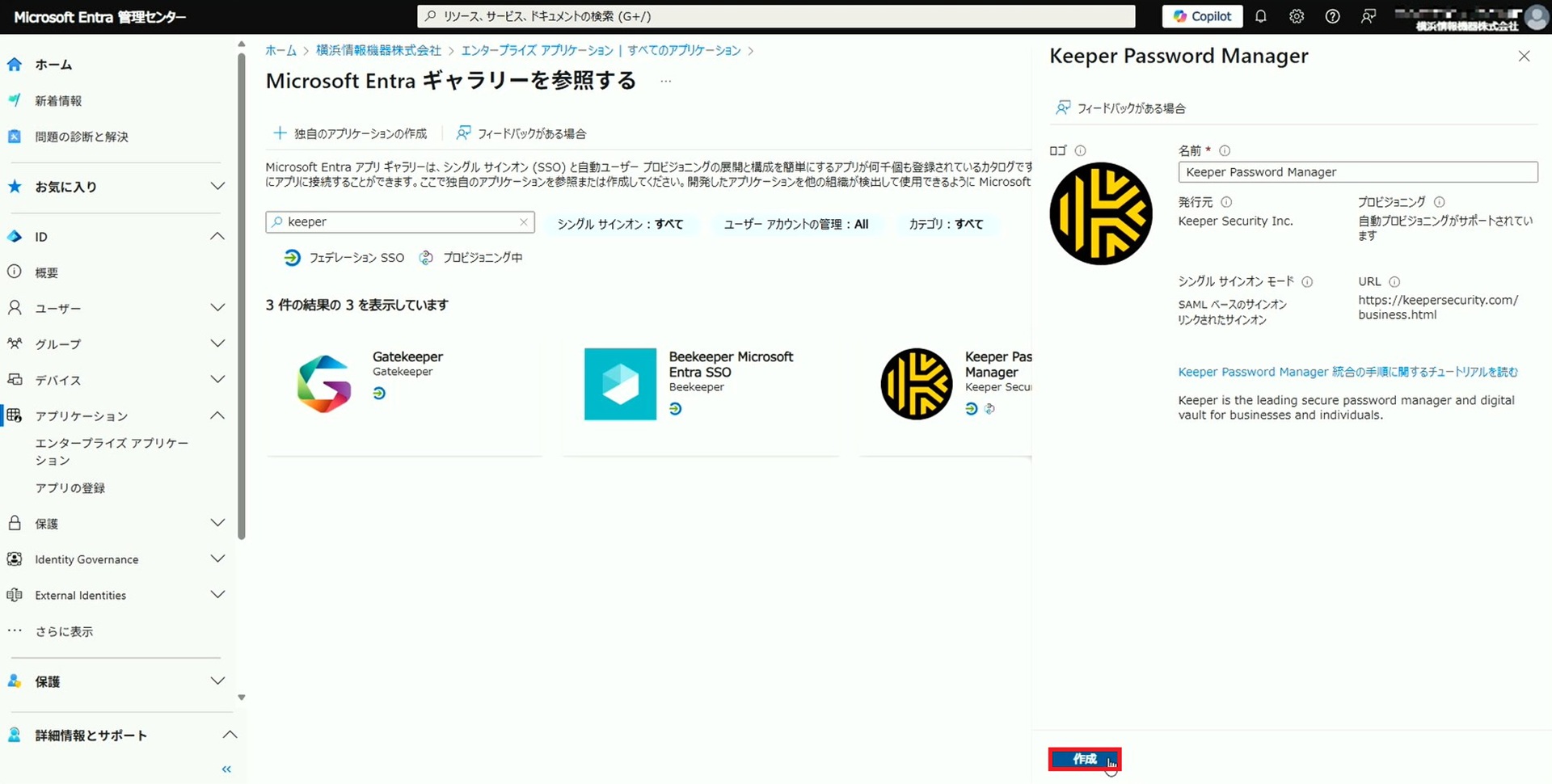
Task: Click the 名前 text input field
Action: tap(1357, 172)
